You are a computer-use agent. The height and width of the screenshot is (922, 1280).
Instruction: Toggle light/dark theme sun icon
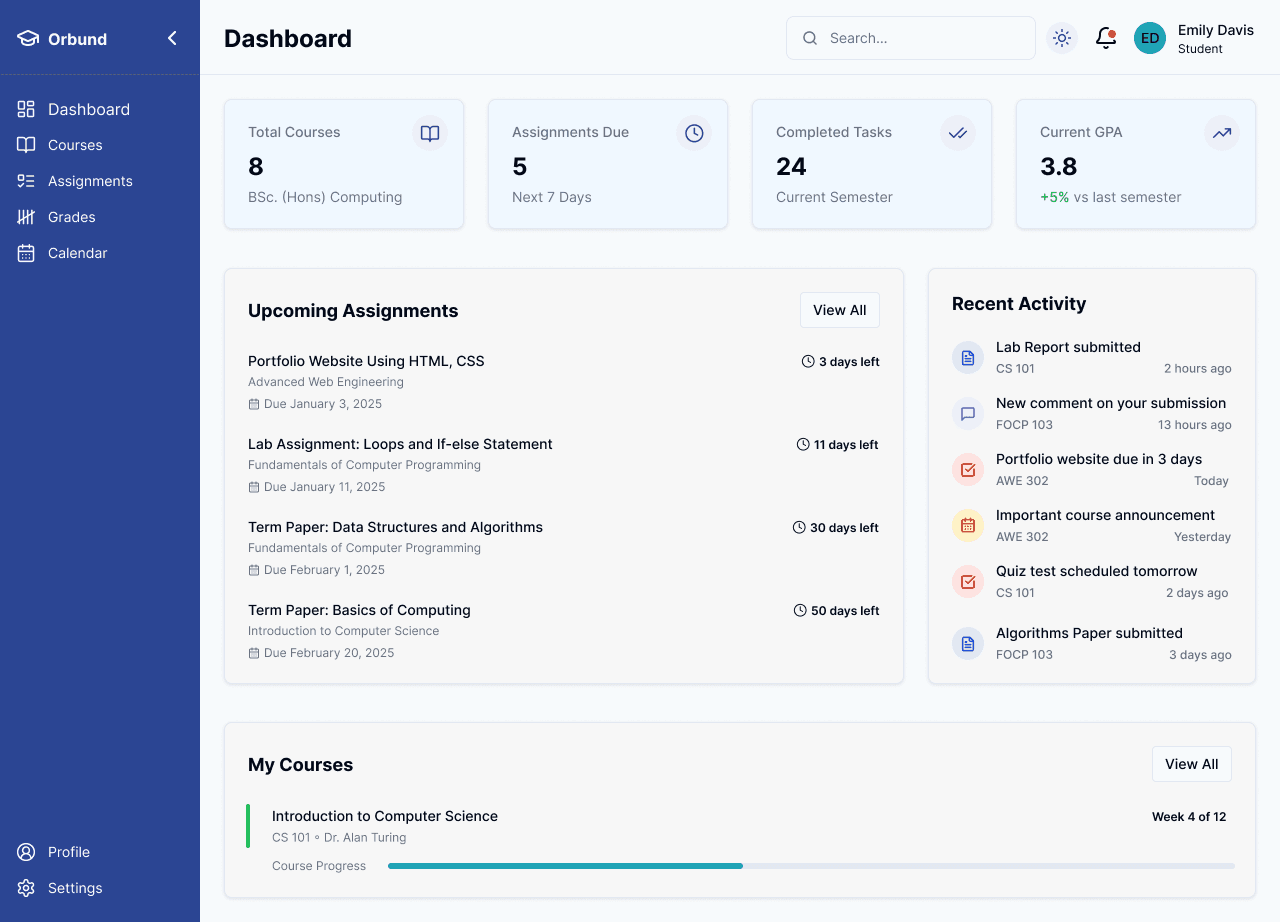pyautogui.click(x=1062, y=38)
